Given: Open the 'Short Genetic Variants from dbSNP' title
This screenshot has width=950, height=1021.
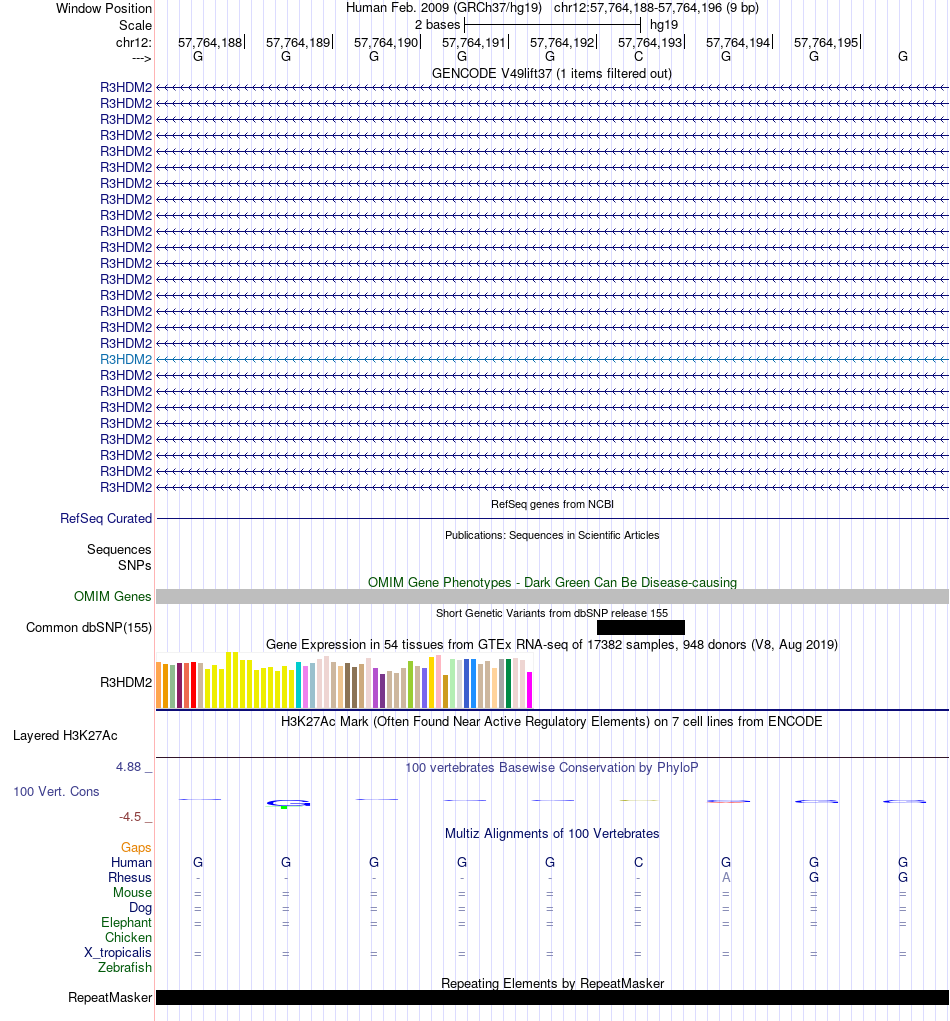Looking at the screenshot, I should (x=552, y=613).
